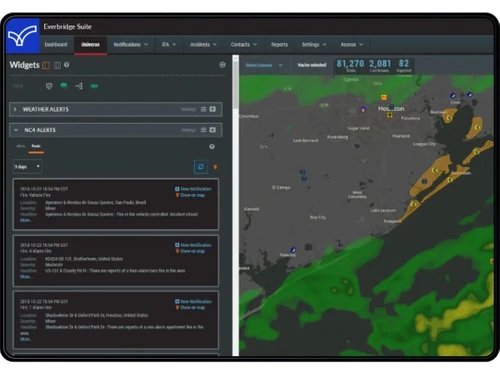Show the 4 Alarm Fire on map
The width and height of the screenshot is (500, 375).
[190, 251]
